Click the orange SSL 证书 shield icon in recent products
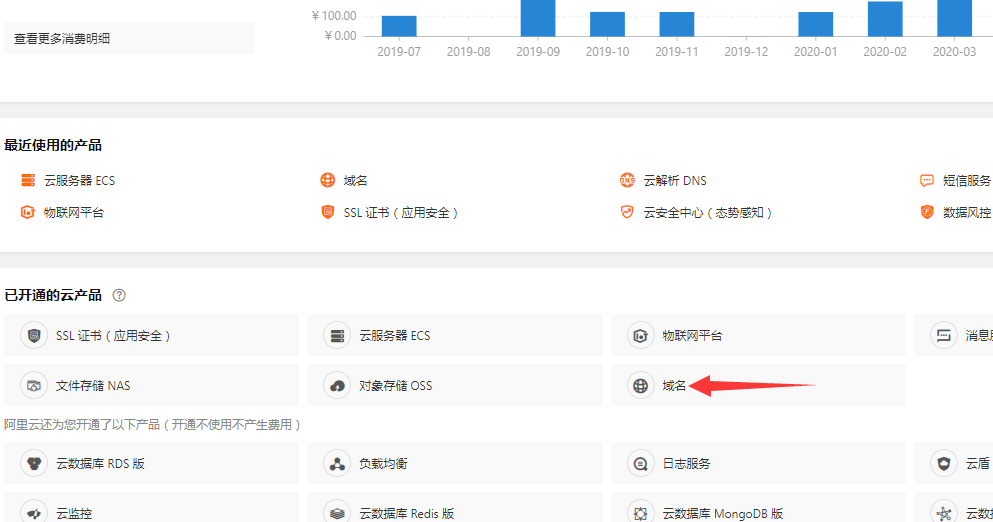The height and width of the screenshot is (522, 993). (x=327, y=212)
